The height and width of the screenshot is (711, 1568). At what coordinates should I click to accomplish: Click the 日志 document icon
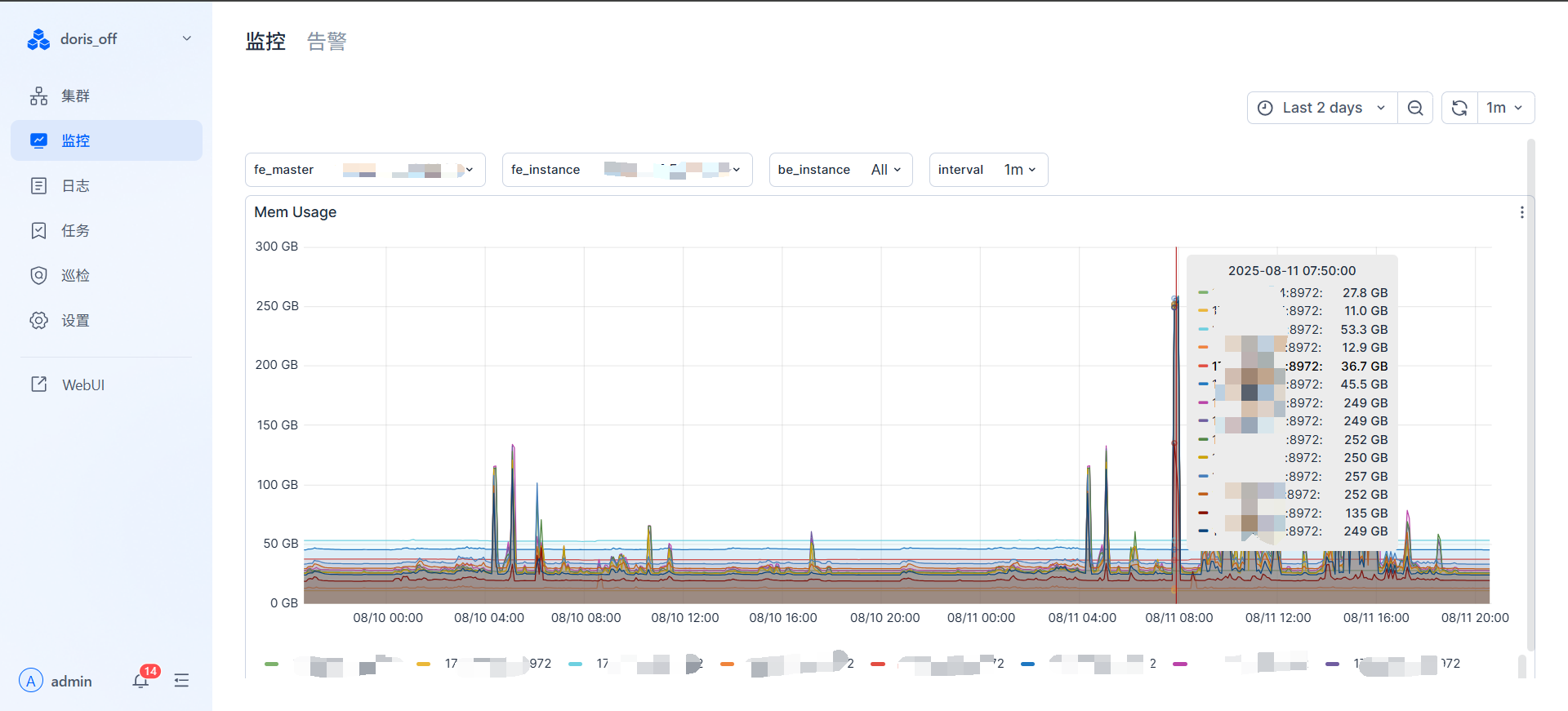38,185
